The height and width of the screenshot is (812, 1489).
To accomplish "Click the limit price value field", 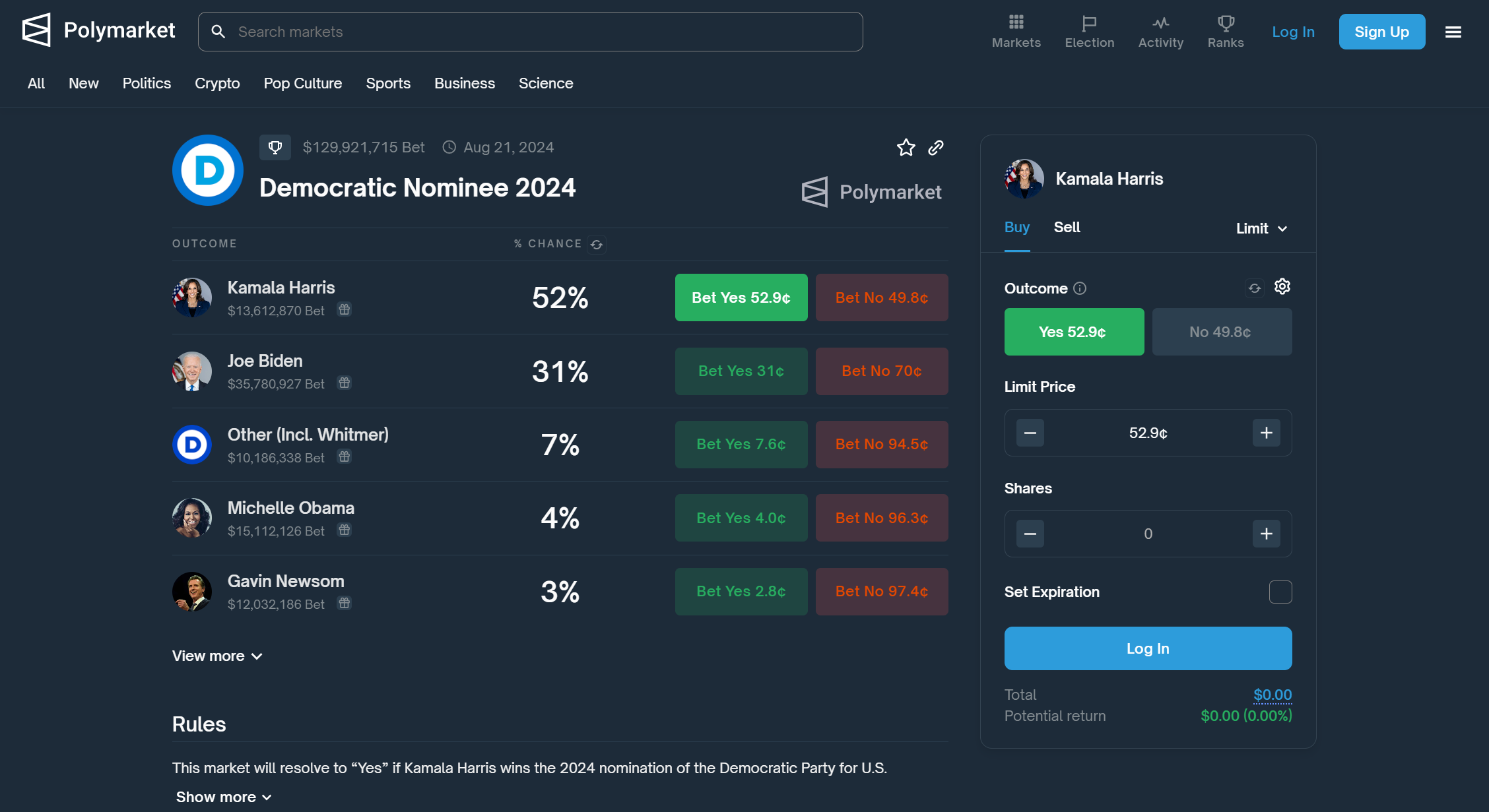I will [x=1148, y=433].
